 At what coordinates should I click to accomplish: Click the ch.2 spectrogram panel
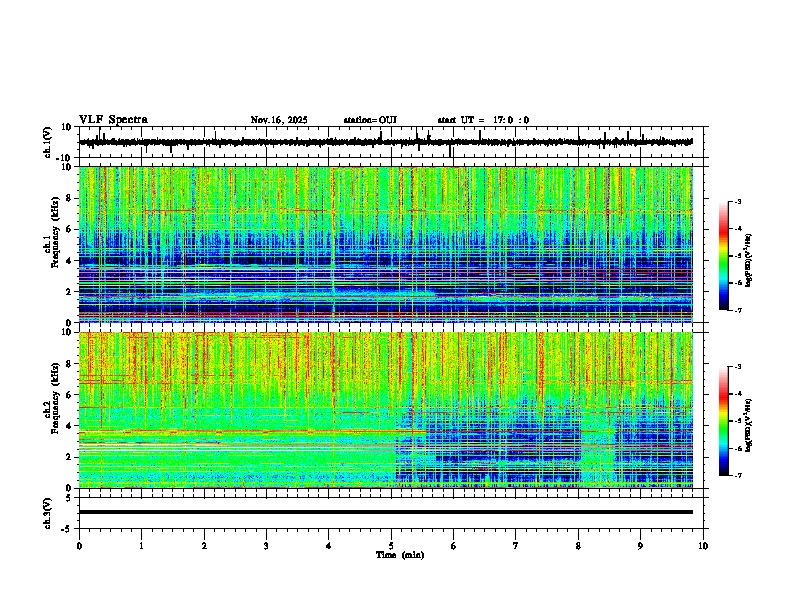click(386, 410)
